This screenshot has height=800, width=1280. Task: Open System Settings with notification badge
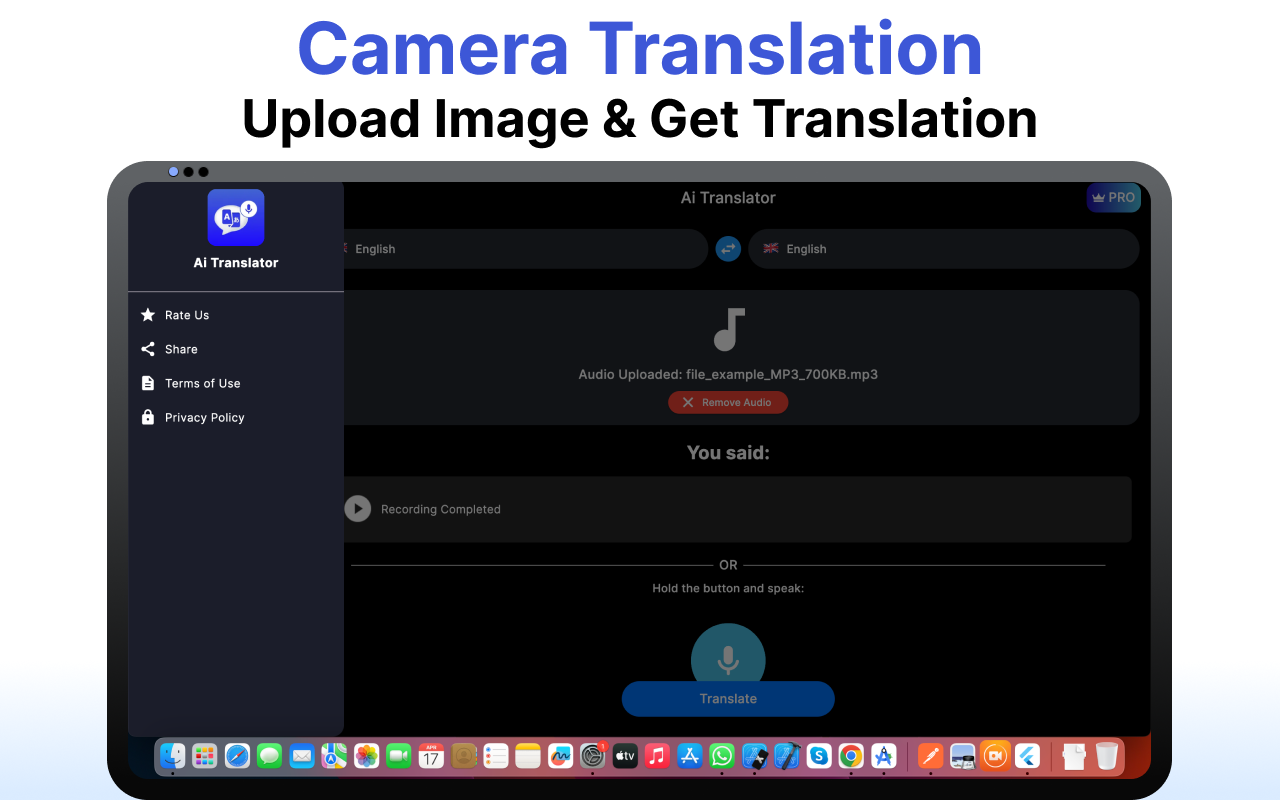coord(593,756)
